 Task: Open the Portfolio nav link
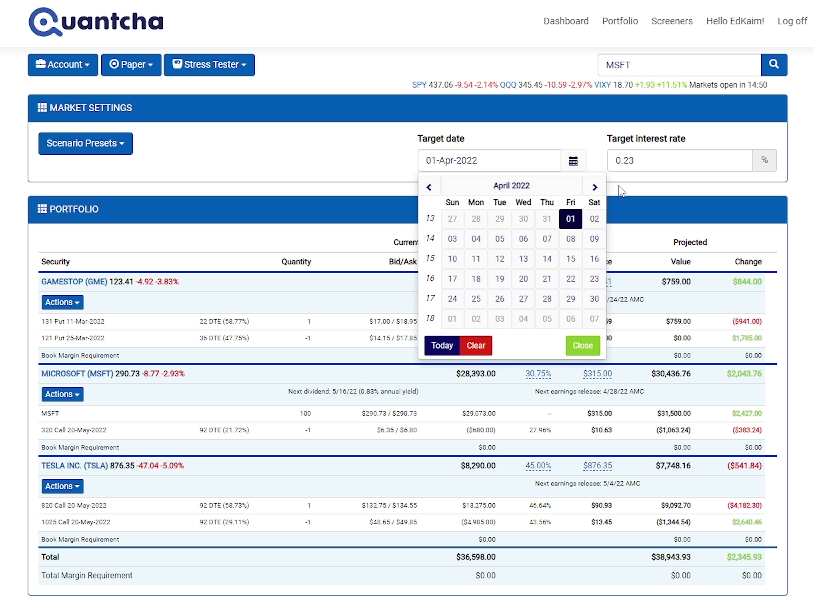click(x=620, y=21)
